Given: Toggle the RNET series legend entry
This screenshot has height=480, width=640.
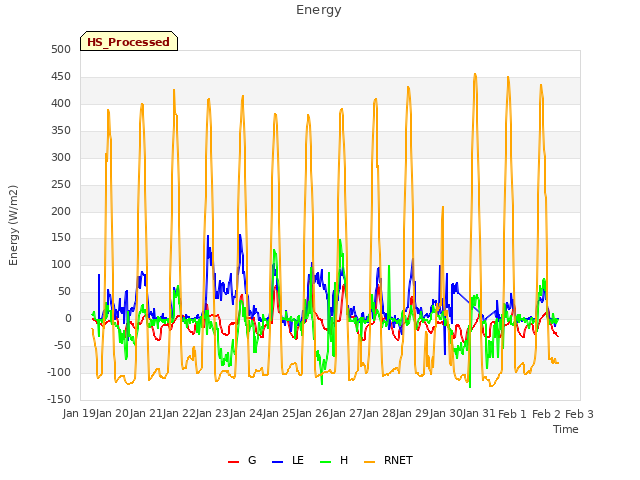Looking at the screenshot, I should [388, 460].
